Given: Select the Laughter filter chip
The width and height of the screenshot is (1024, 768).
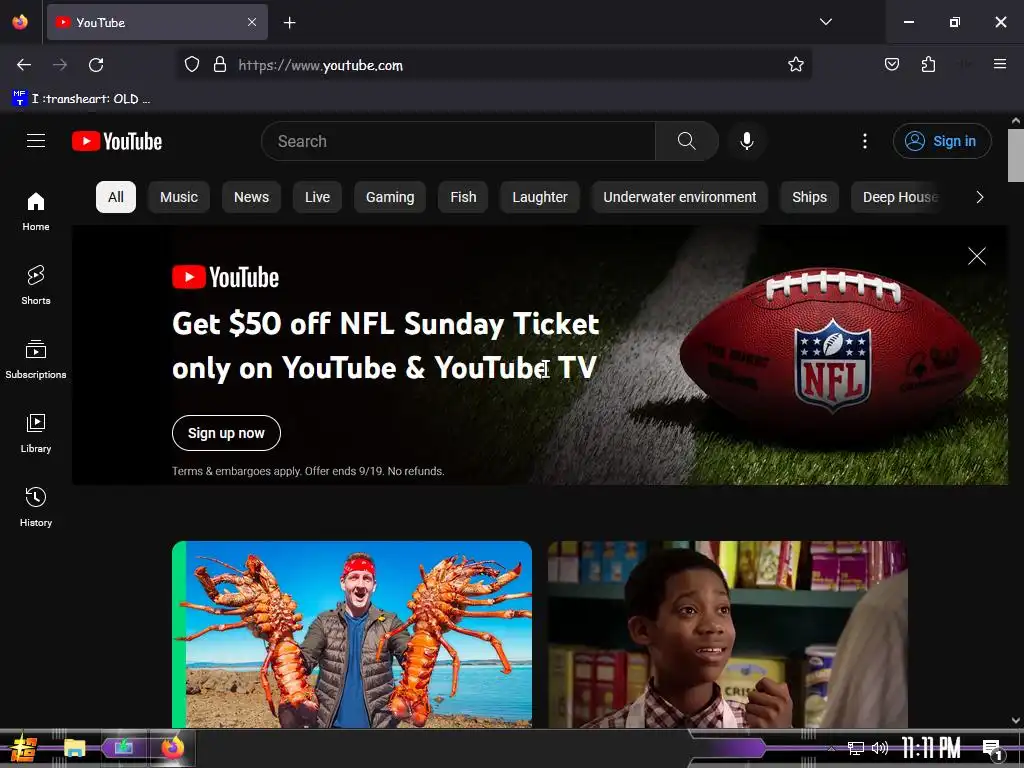Looking at the screenshot, I should (x=540, y=197).
